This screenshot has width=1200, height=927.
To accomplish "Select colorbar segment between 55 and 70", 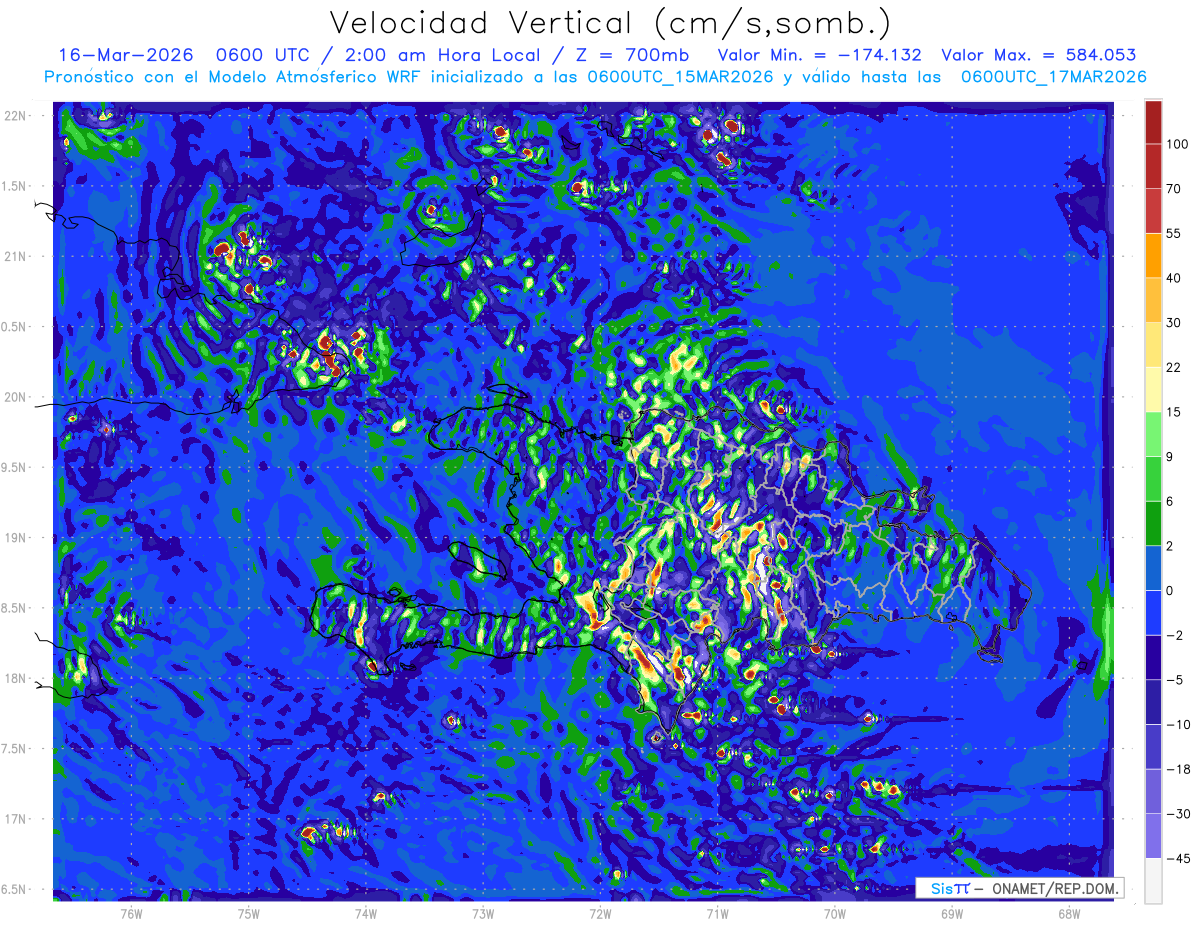I will coord(1153,210).
